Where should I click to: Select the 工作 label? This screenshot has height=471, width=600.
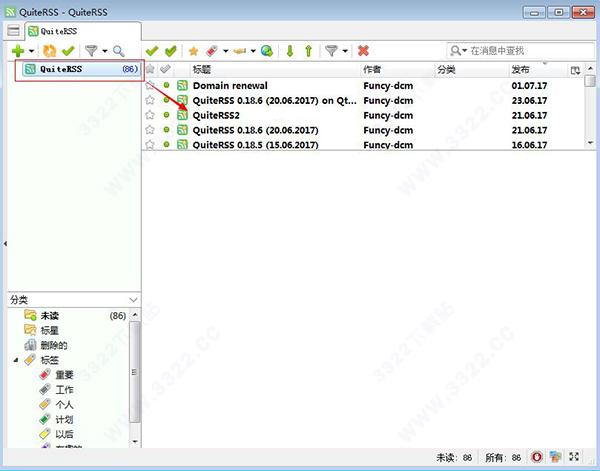[x=64, y=390]
